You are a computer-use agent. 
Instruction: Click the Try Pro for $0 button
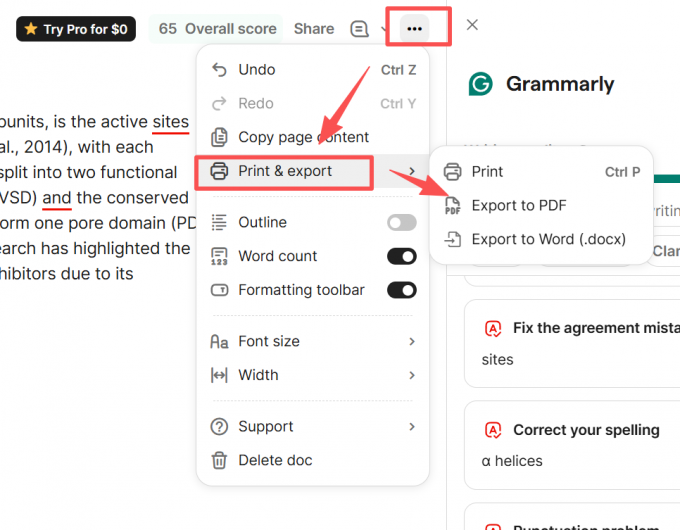tap(76, 29)
